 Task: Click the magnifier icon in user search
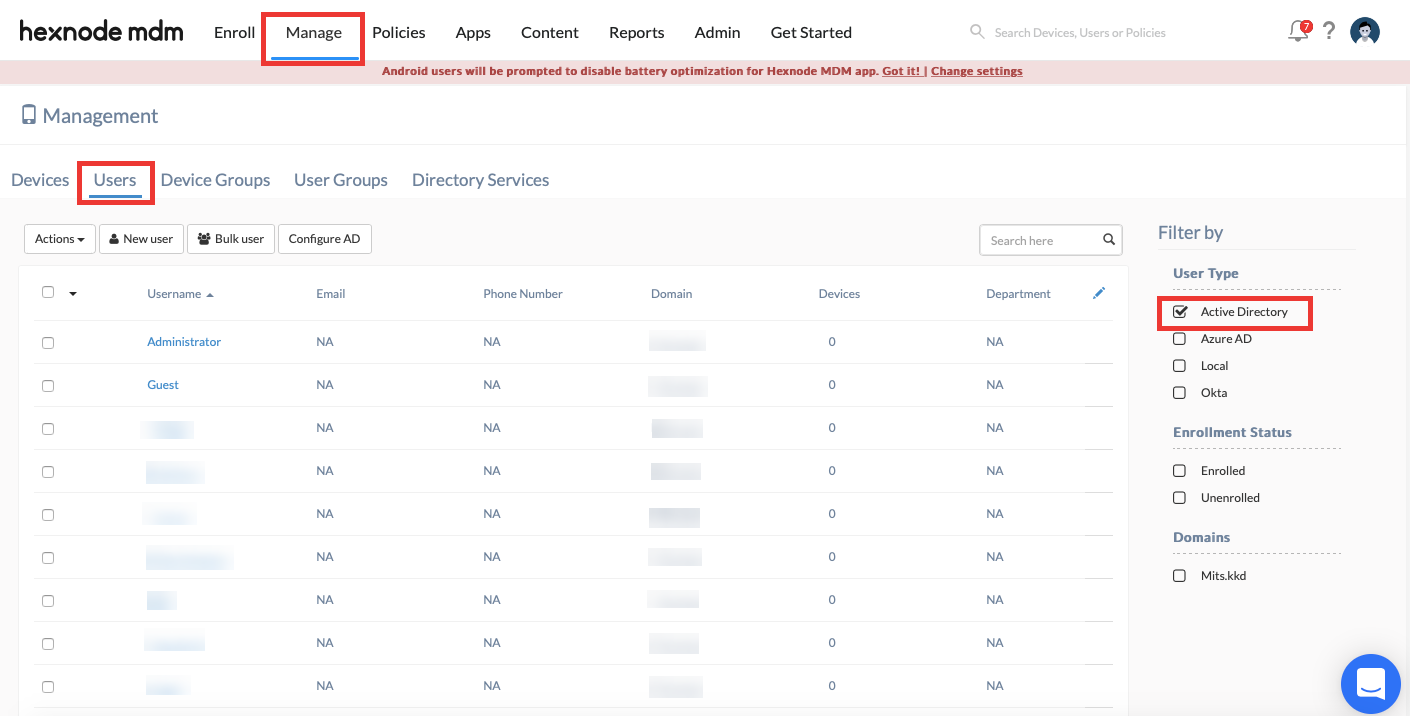pyautogui.click(x=1109, y=240)
